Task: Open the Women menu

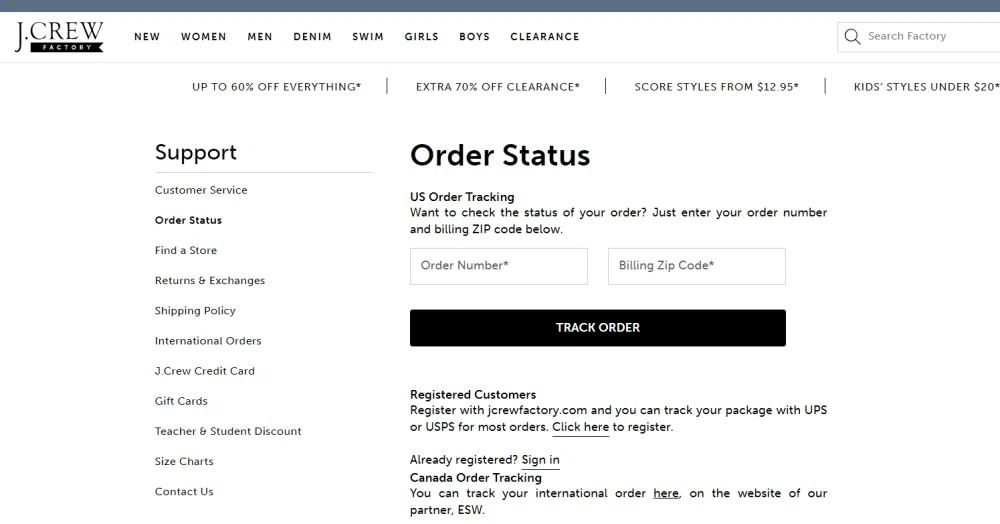Action: click(203, 37)
